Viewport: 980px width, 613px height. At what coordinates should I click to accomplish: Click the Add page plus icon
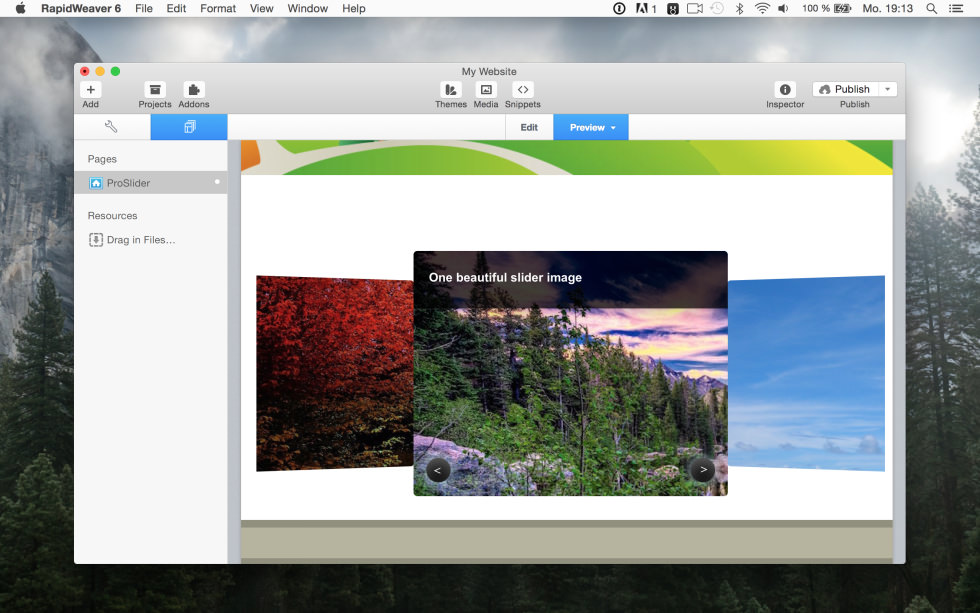click(x=91, y=90)
